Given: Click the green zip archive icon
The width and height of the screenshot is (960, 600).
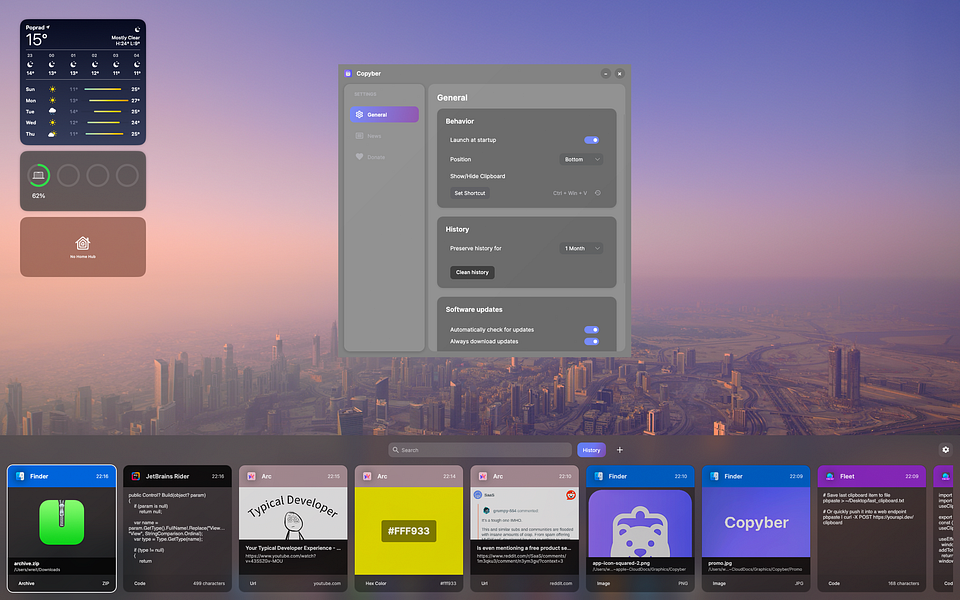Looking at the screenshot, I should coord(61,522).
